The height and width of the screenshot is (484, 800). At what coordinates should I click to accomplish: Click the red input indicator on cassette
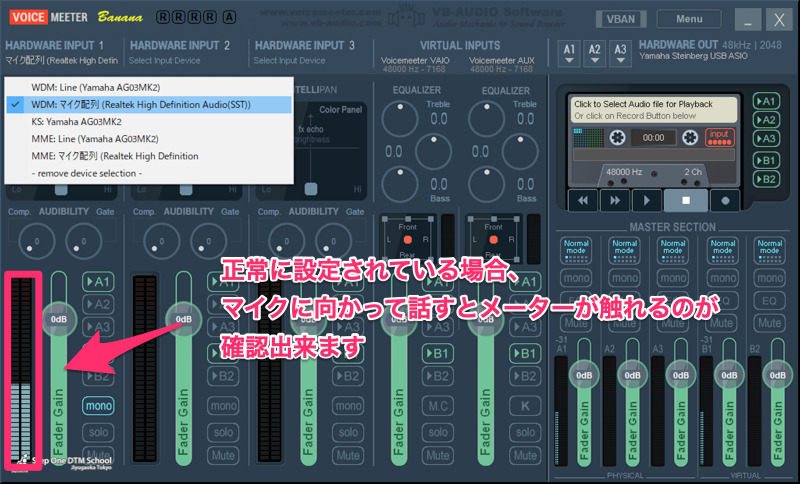point(719,137)
